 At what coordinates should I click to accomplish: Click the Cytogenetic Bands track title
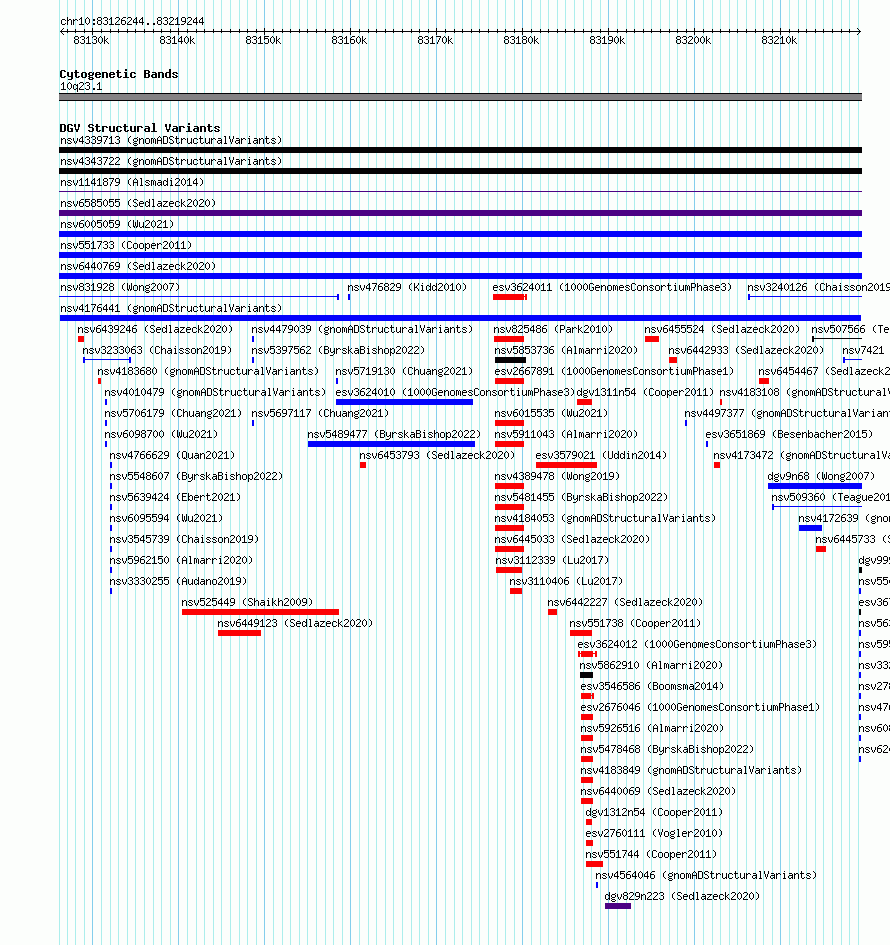click(x=119, y=74)
